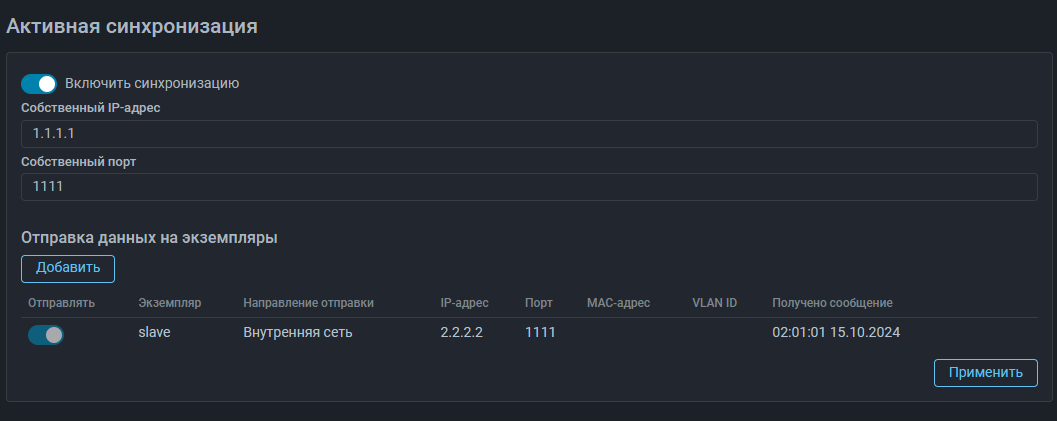Screen dimensions: 1057x421
Task: Click the Получено сообщение column header
Action: [x=832, y=302]
